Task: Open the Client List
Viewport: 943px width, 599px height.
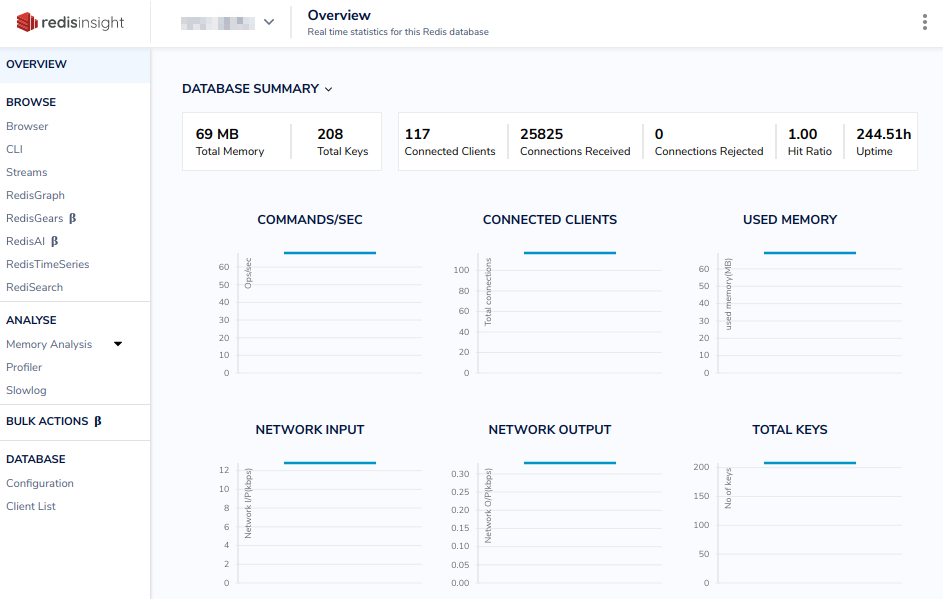Action: (32, 506)
